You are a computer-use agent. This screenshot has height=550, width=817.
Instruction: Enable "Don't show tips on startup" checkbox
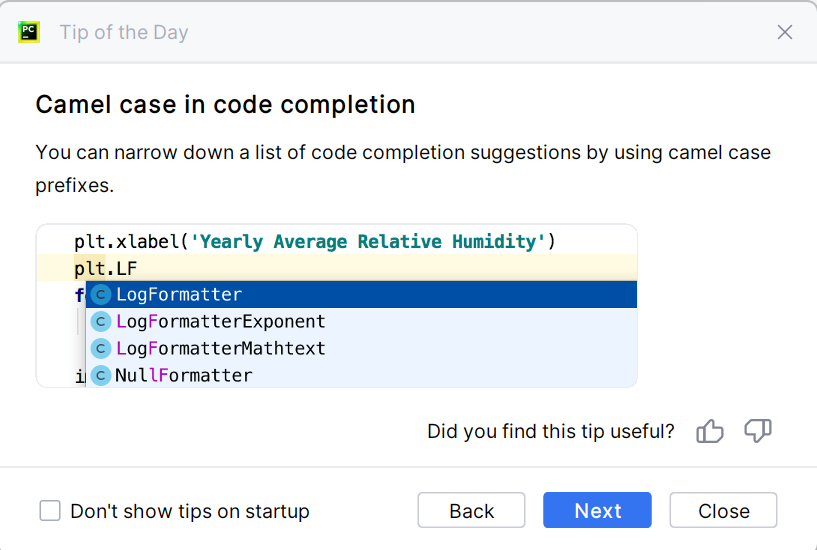[50, 511]
